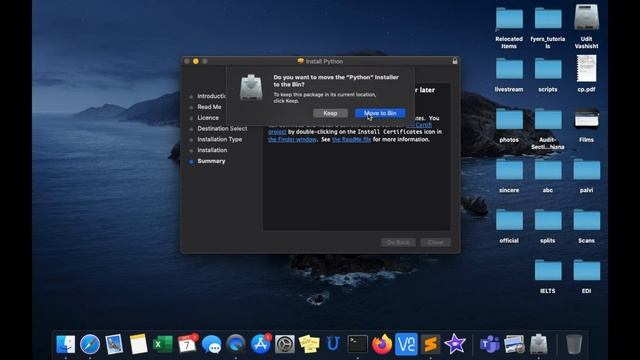
Task: Open Preview from the Dock
Action: (114, 344)
